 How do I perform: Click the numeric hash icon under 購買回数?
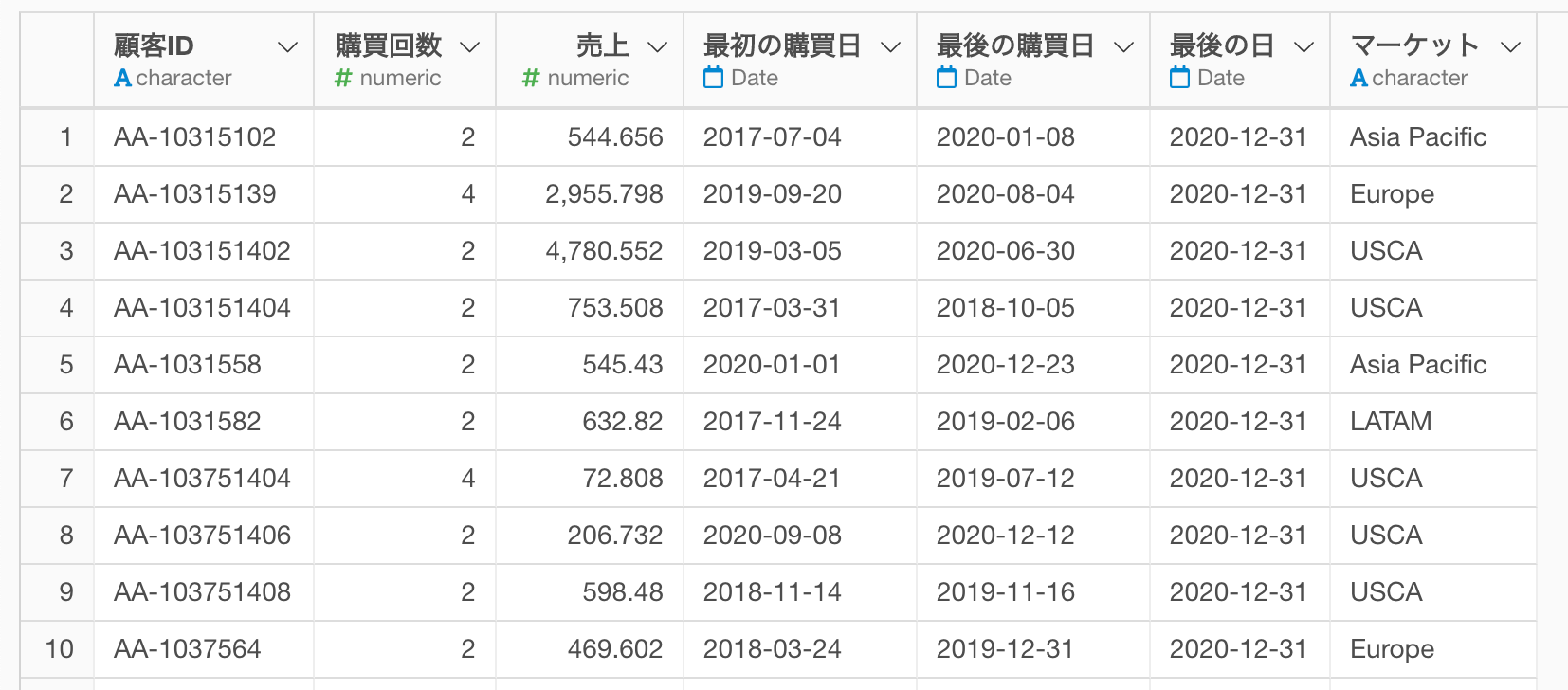343,79
